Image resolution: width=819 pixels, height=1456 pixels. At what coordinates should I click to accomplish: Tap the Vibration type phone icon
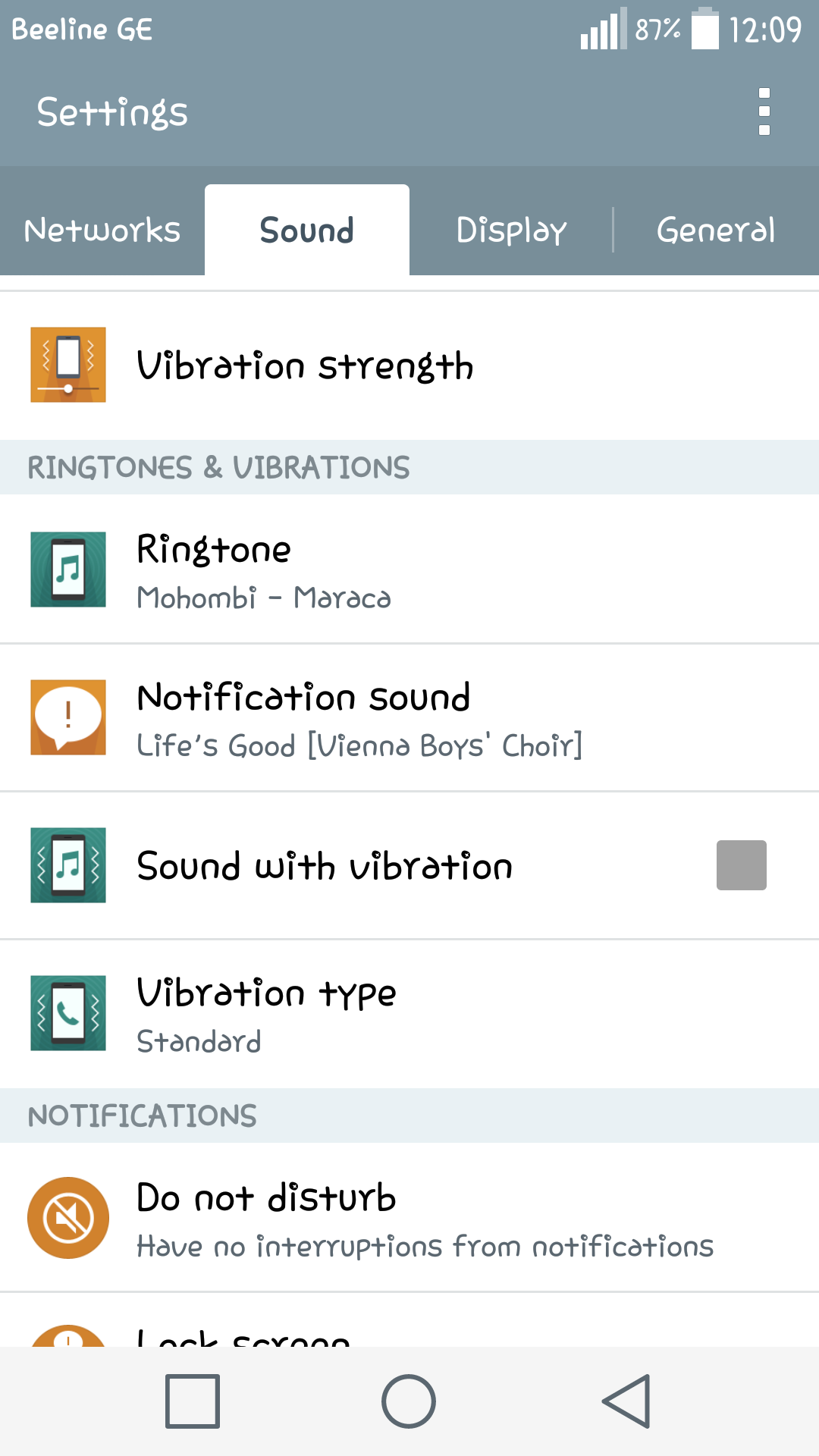coord(68,1013)
